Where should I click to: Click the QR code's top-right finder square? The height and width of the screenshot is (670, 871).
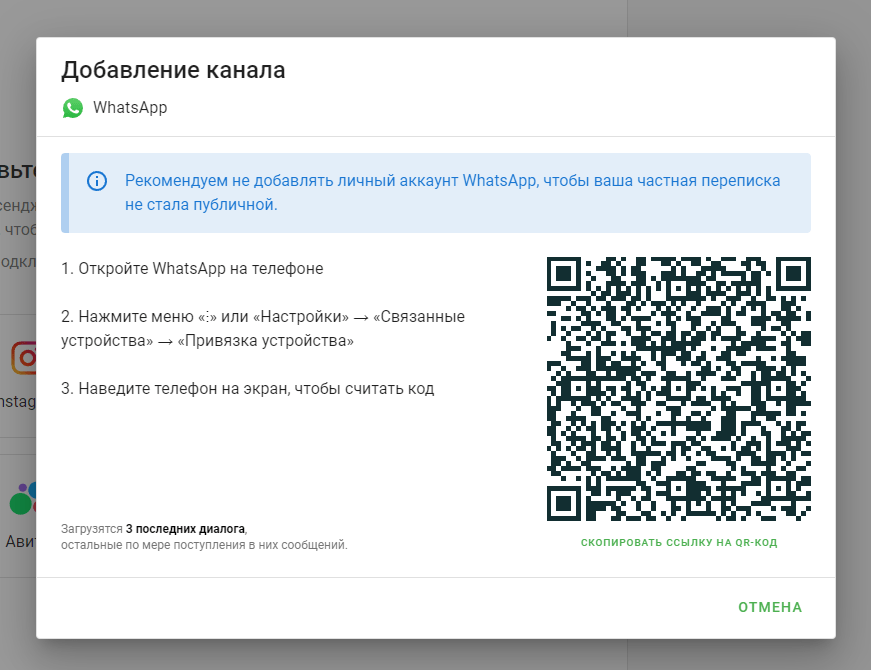794,274
